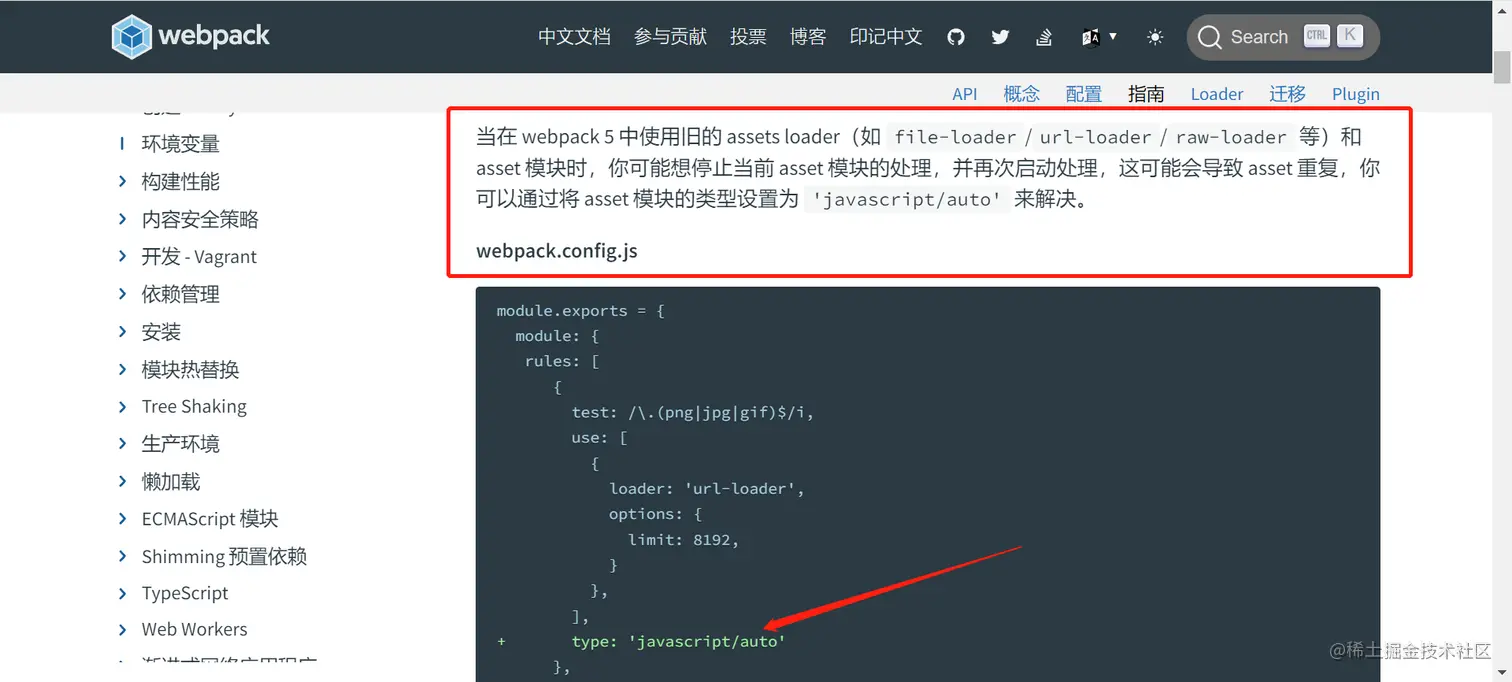Expand the TypeScript chevron
Image resolution: width=1512 pixels, height=682 pixels.
(x=122, y=594)
